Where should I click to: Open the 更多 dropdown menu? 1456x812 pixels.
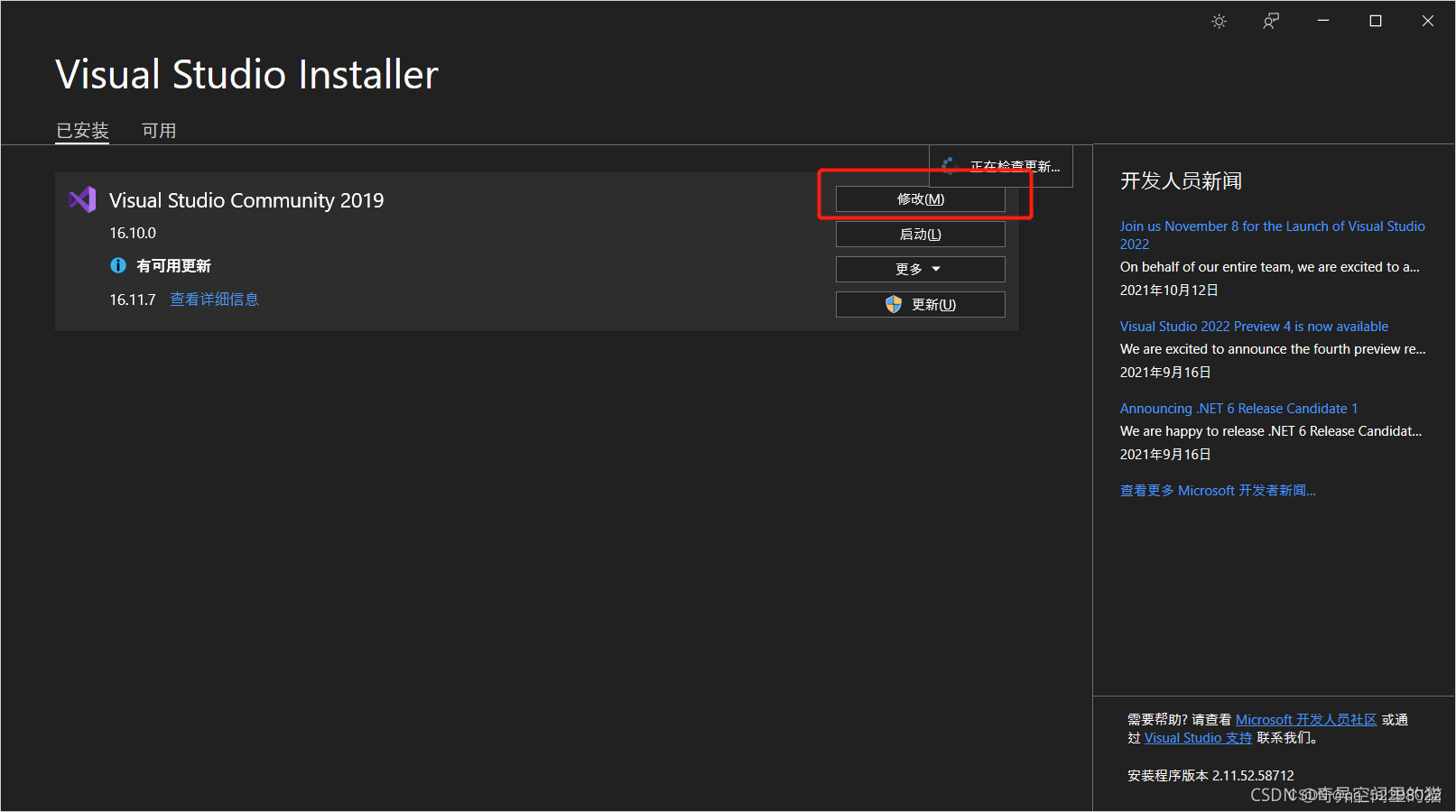(x=919, y=268)
